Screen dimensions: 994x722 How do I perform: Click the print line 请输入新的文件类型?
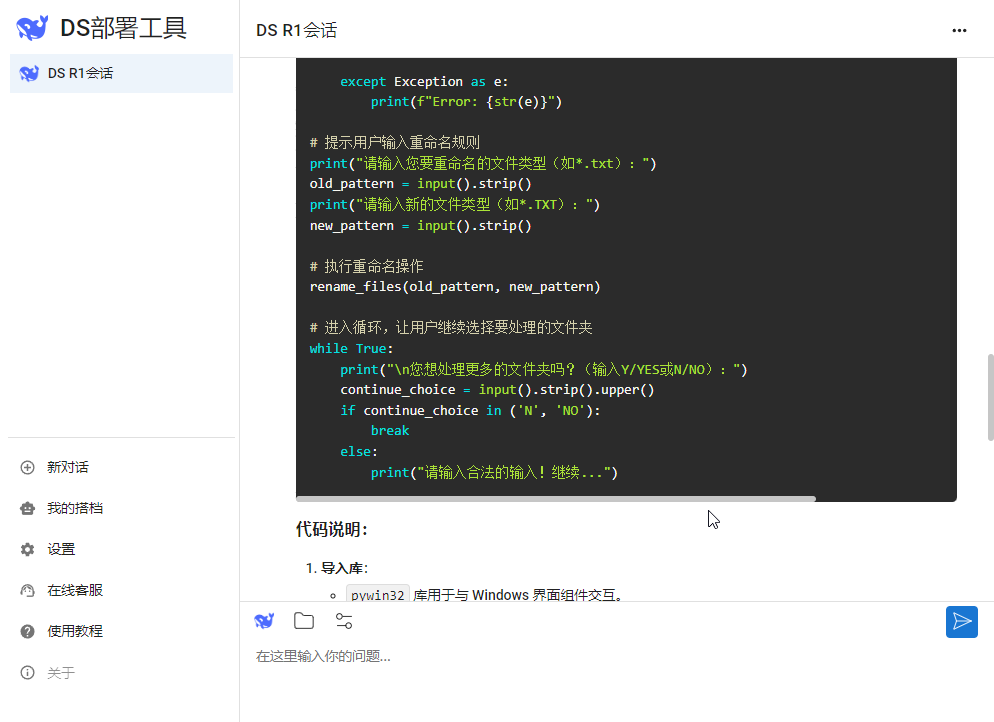[455, 205]
